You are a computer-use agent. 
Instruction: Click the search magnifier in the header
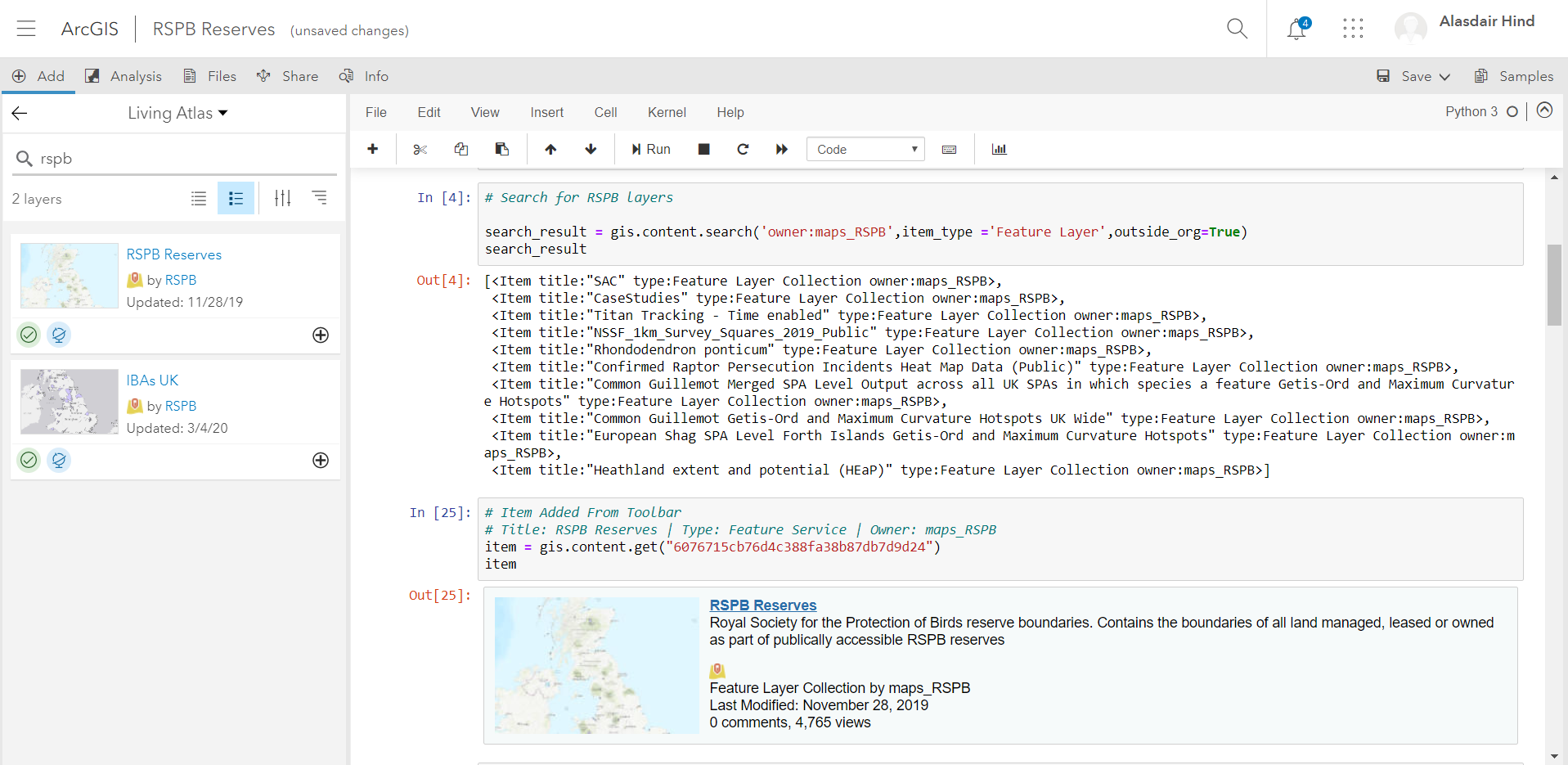coord(1237,29)
